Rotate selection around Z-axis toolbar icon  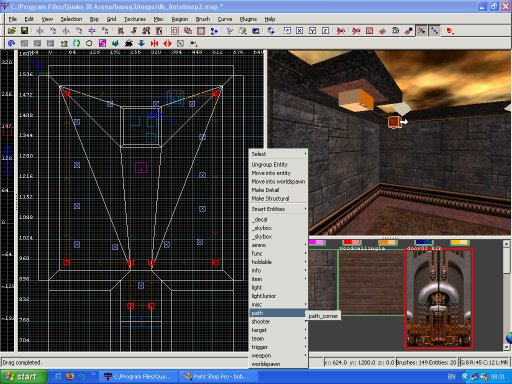105,31
